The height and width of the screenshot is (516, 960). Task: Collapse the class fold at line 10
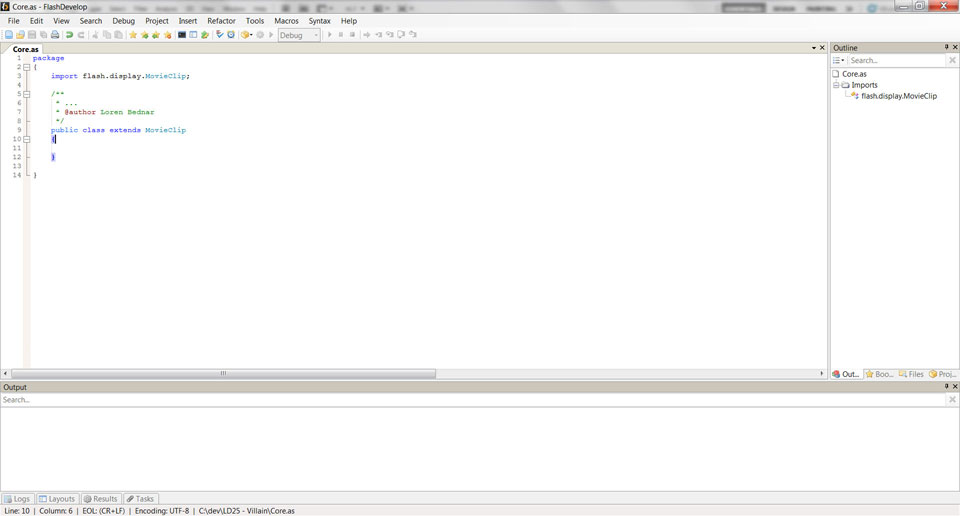click(x=27, y=139)
